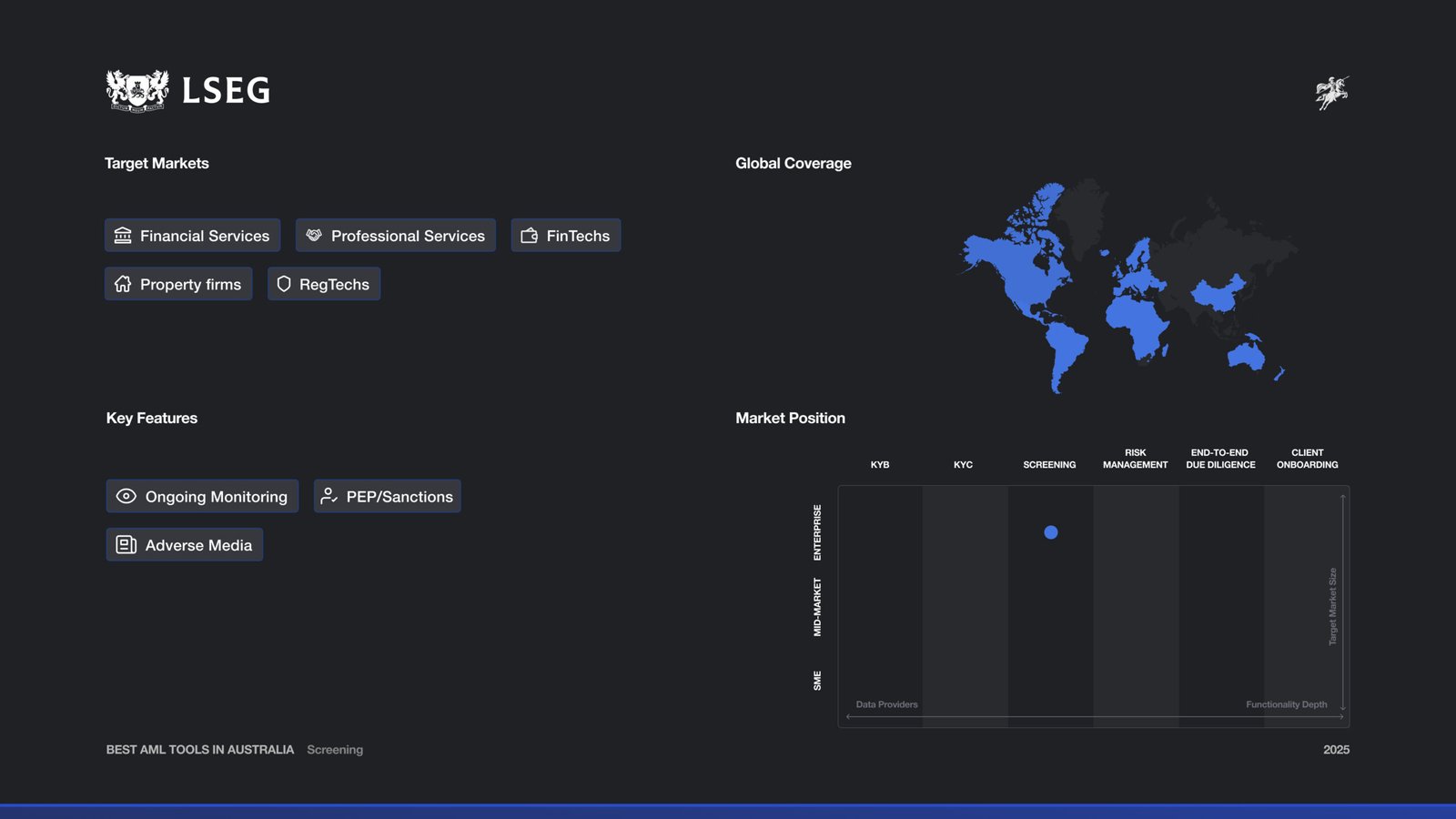Screen dimensions: 1456x819
Task: Click the wallet icon on FinTechs
Action: click(530, 236)
